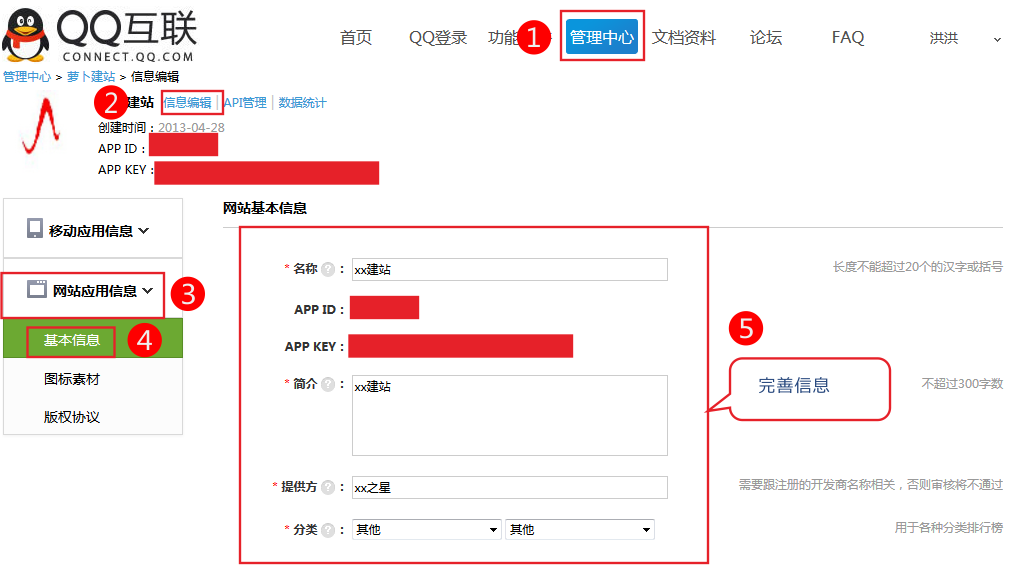Open the second 分类 dropdown
The height and width of the screenshot is (565, 1017).
(580, 530)
